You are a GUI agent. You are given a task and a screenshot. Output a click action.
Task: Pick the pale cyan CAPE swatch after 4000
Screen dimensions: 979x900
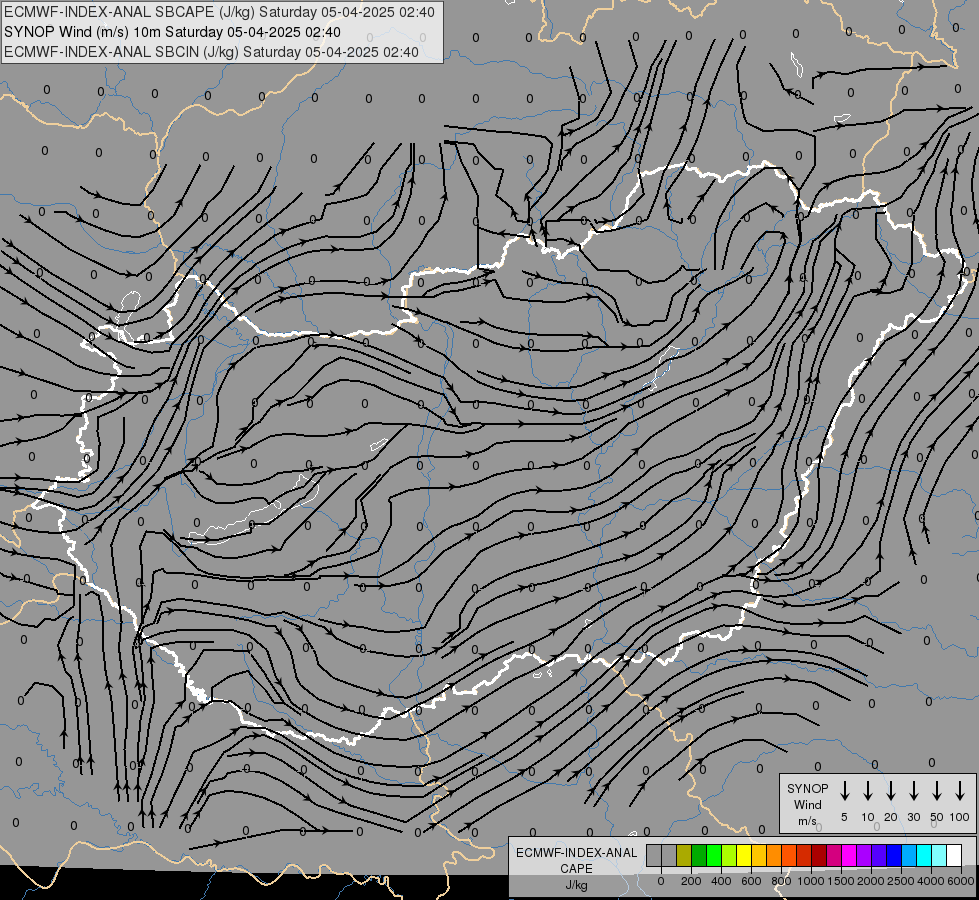[x=939, y=855]
